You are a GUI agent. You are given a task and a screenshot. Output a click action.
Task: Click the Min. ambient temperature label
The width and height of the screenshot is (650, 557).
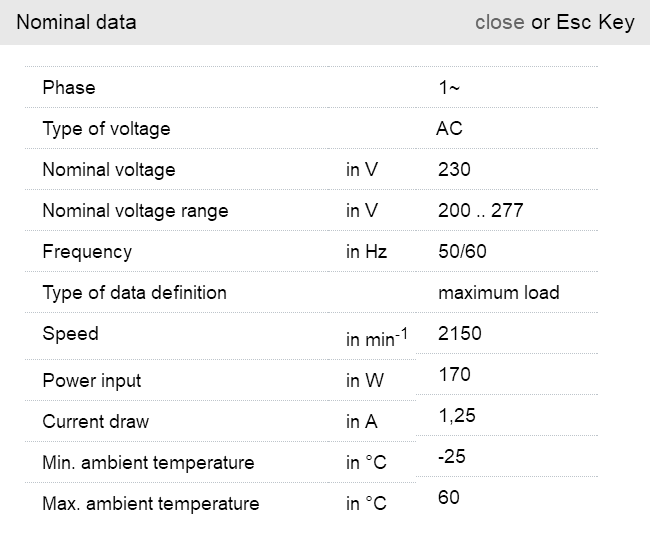pyautogui.click(x=148, y=463)
